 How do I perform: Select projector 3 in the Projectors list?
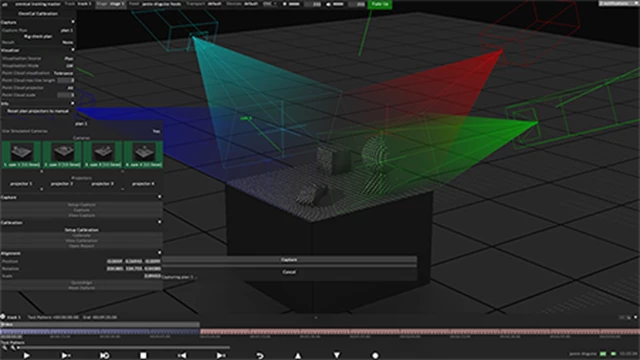pos(102,184)
